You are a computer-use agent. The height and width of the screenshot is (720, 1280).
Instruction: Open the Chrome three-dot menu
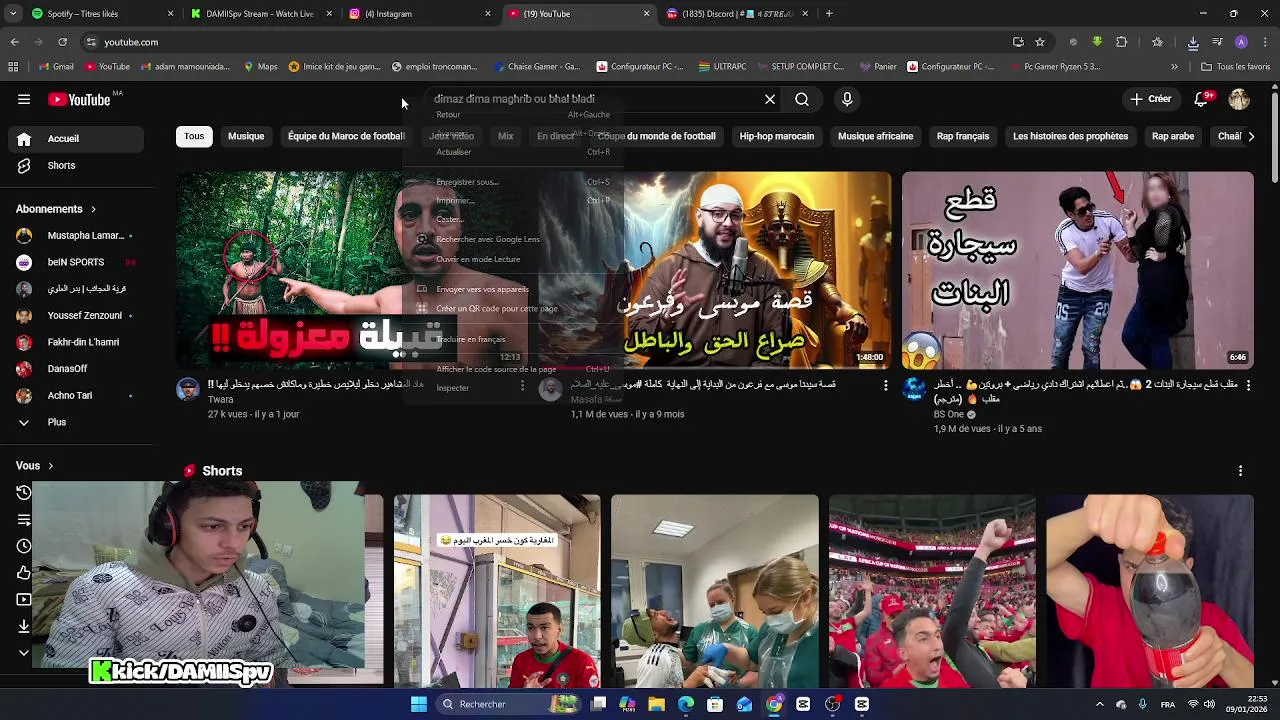coord(1265,42)
